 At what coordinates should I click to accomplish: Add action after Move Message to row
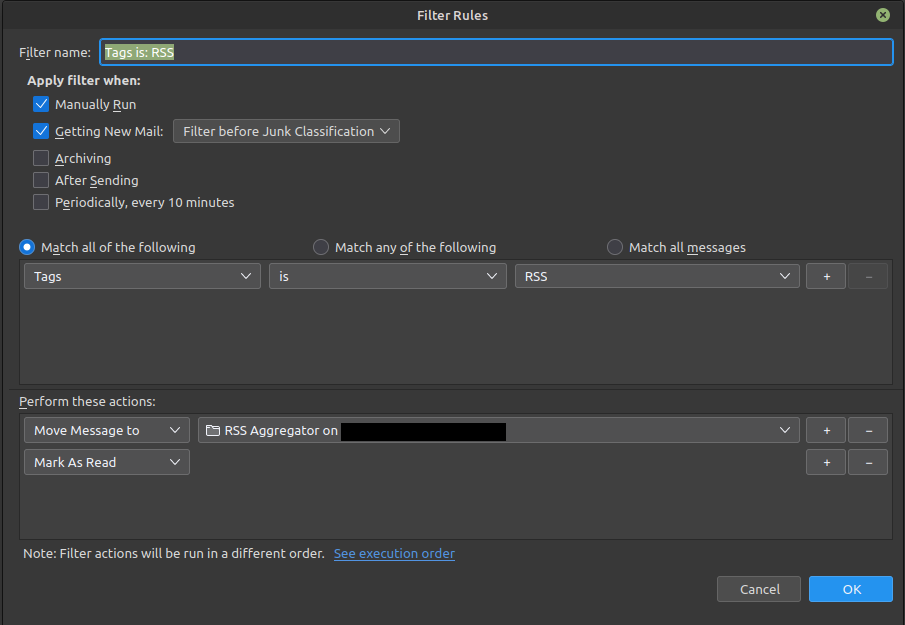(x=826, y=431)
